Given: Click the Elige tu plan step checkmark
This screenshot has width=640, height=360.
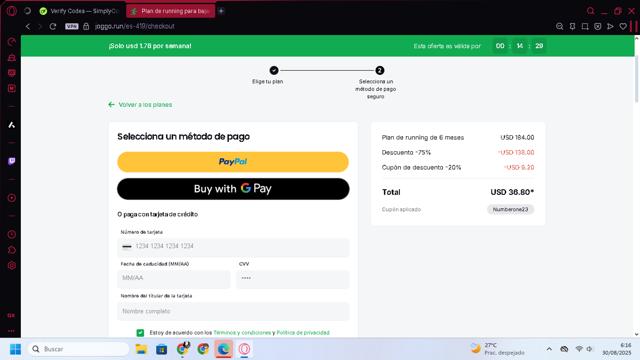Looking at the screenshot, I should point(274,70).
